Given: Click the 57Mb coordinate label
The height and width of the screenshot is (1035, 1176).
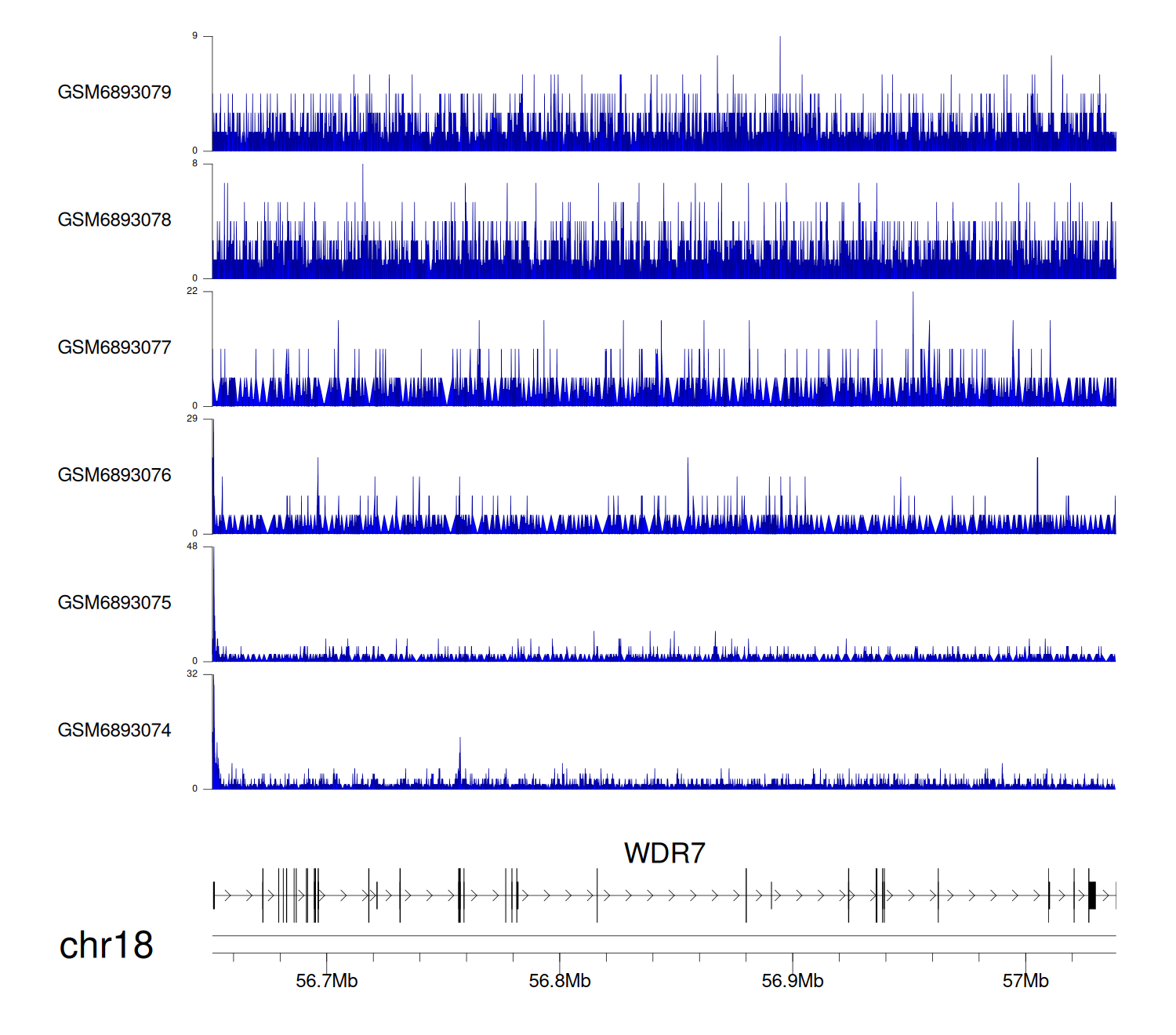Looking at the screenshot, I should pos(1025,981).
